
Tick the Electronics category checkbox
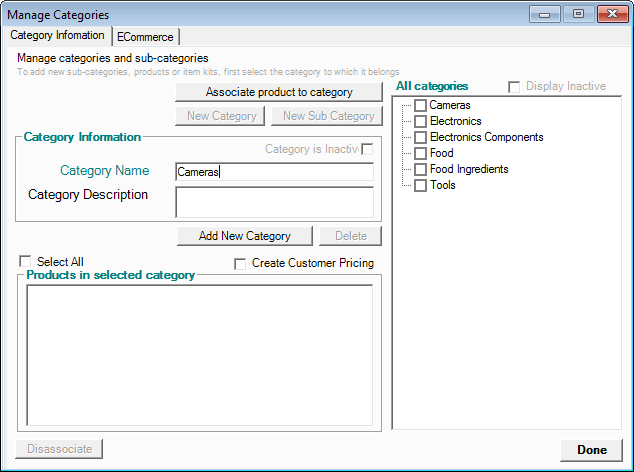point(420,122)
